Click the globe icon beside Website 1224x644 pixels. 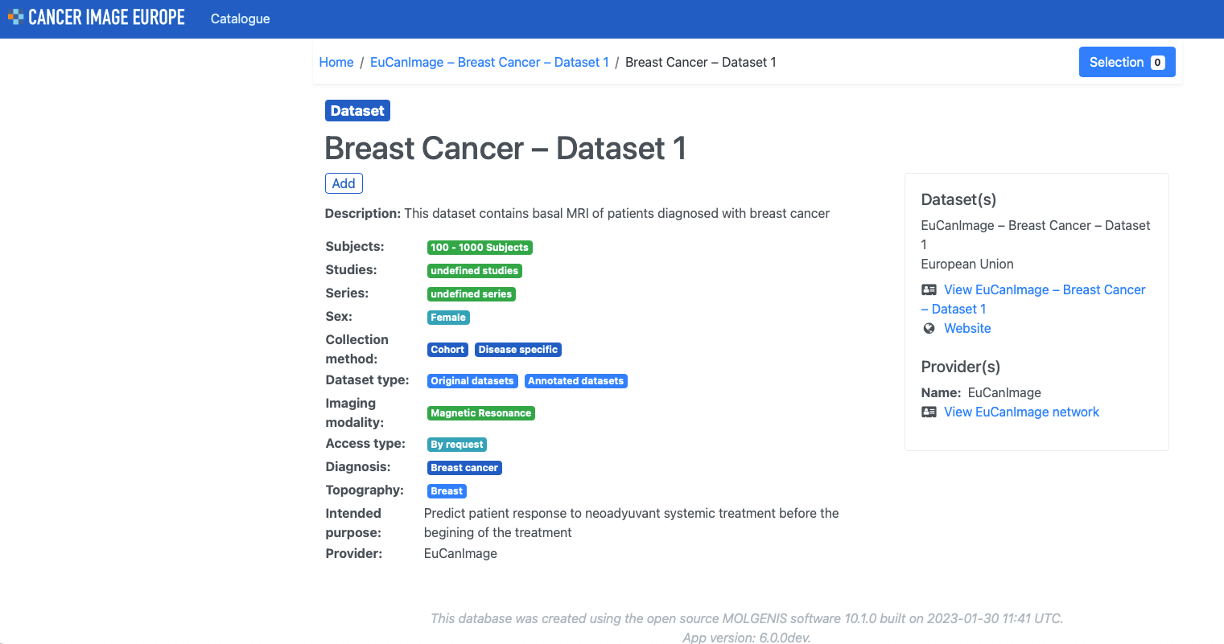point(929,328)
